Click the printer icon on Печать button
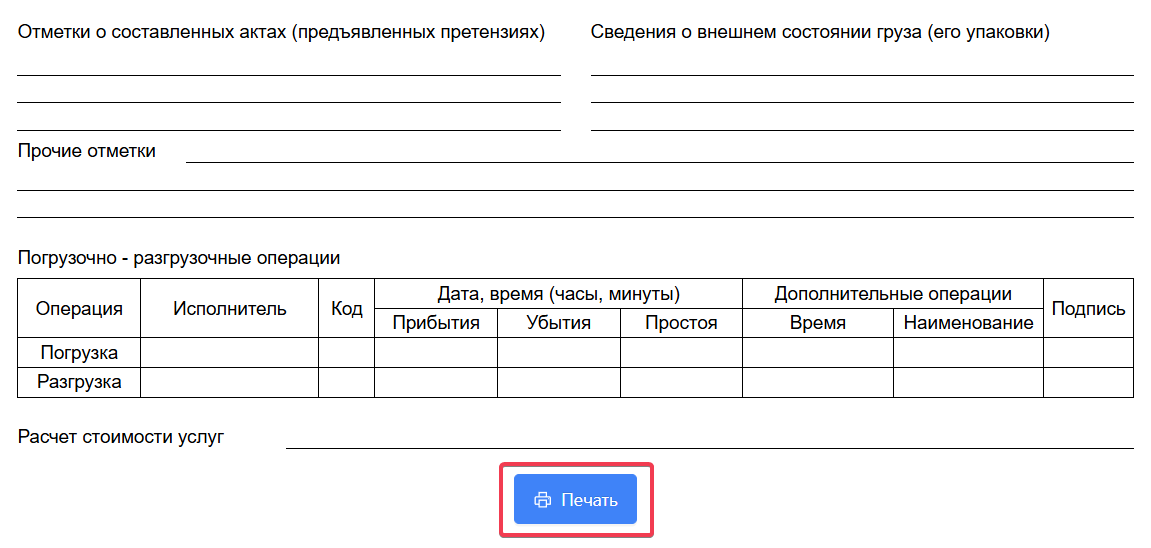This screenshot has height=548, width=1151. coord(542,500)
